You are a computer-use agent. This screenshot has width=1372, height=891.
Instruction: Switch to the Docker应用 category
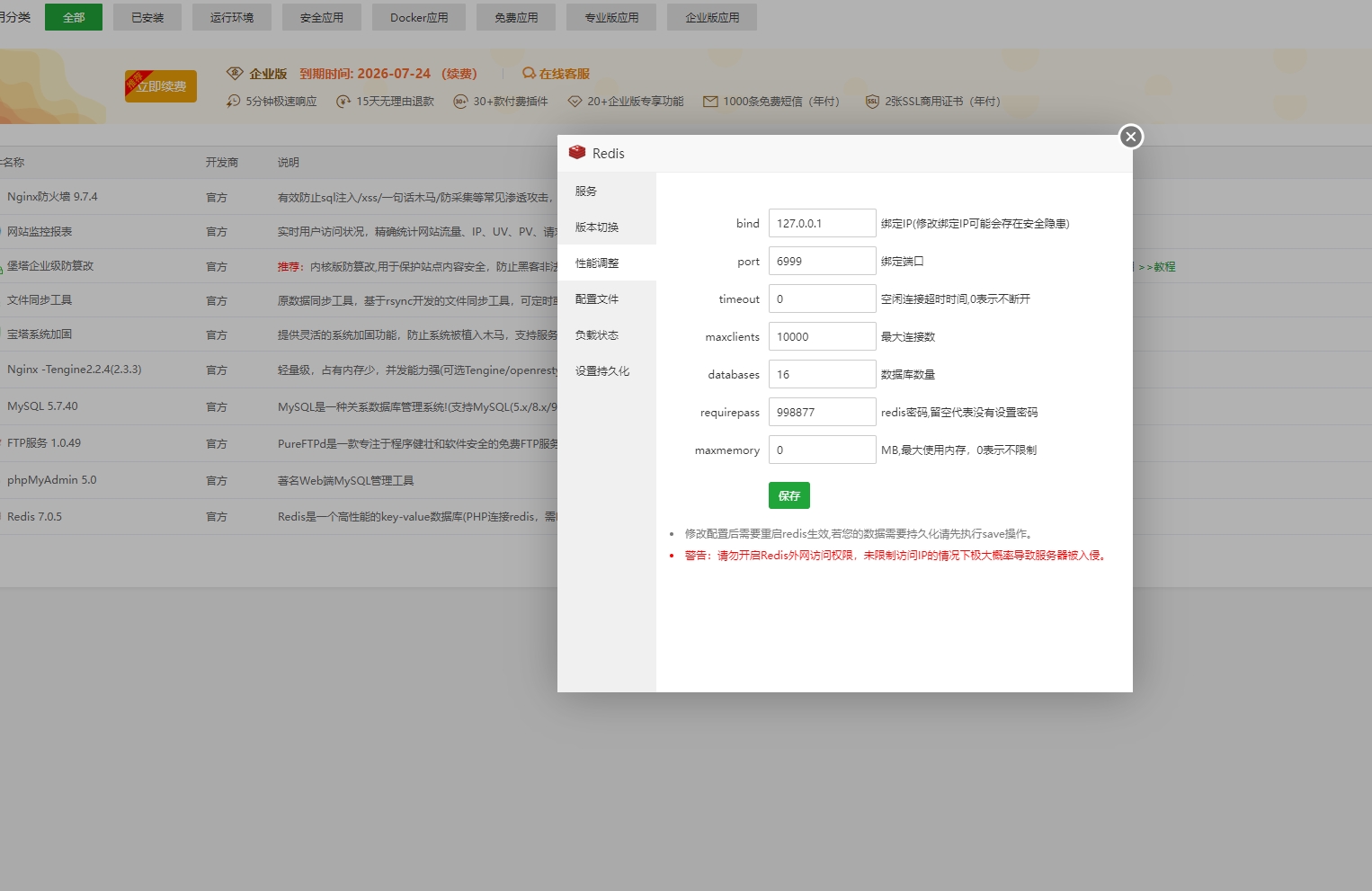tap(418, 16)
